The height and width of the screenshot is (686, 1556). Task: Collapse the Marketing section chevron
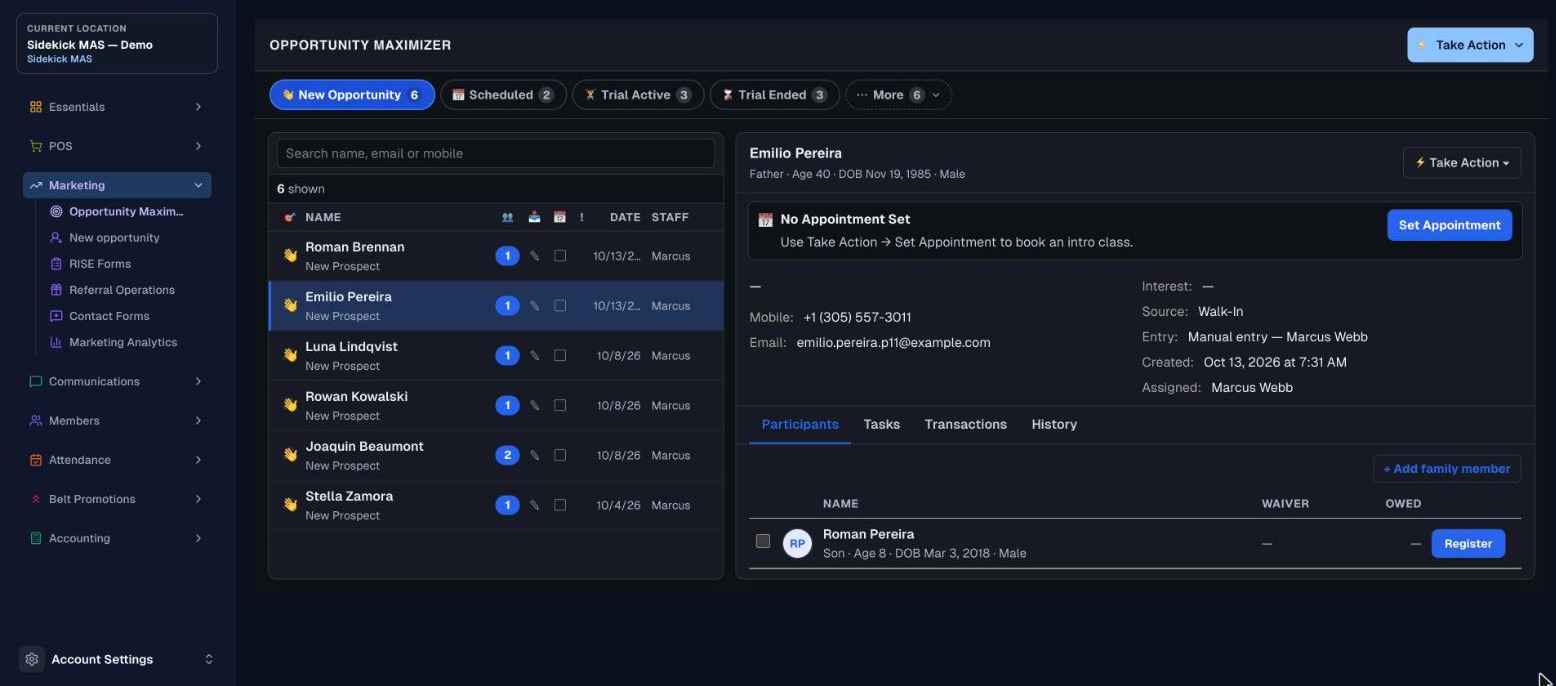coord(198,185)
